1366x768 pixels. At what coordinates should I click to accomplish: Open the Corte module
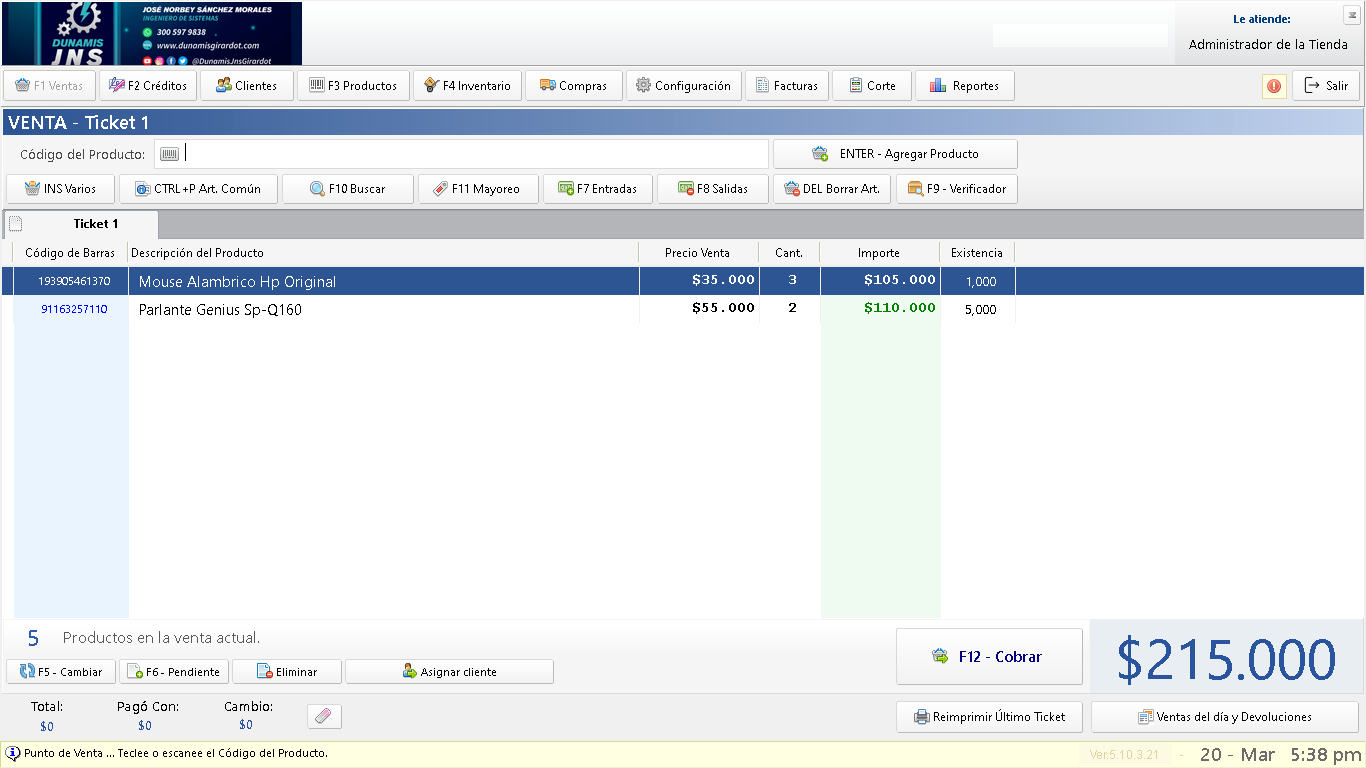pyautogui.click(x=872, y=86)
